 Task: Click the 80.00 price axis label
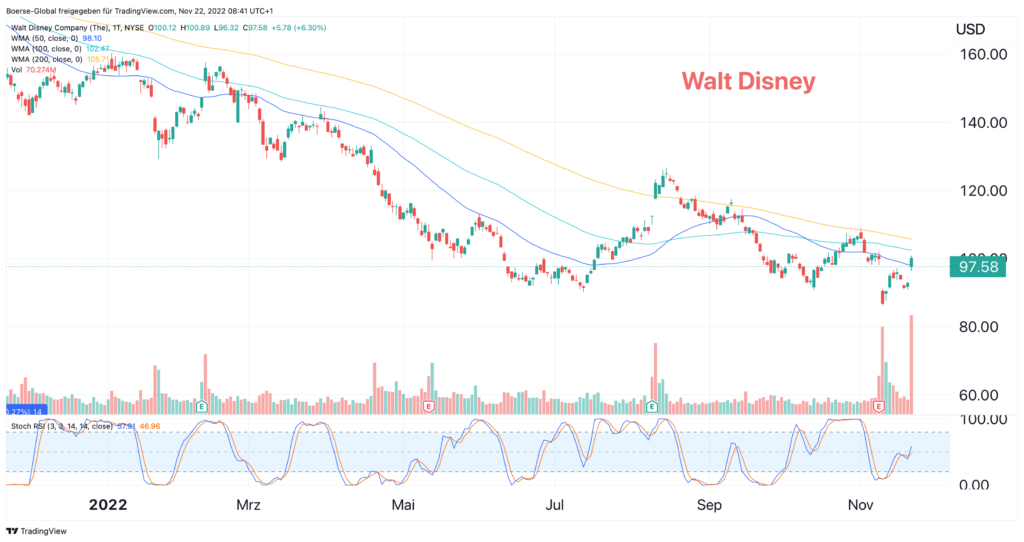click(978, 327)
